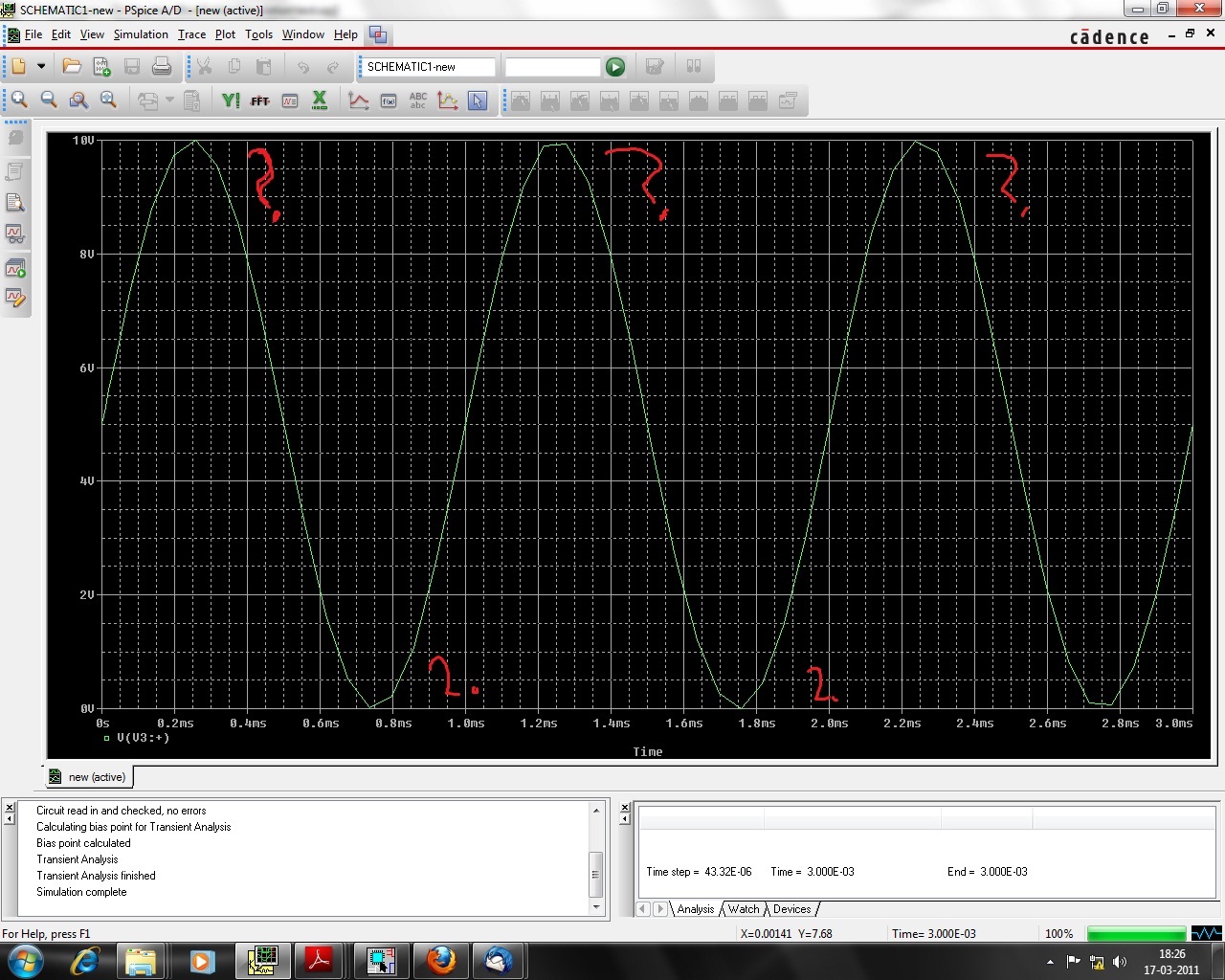Open Evaluate Measurement f(x) tool
The width and height of the screenshot is (1225, 980).
point(389,100)
